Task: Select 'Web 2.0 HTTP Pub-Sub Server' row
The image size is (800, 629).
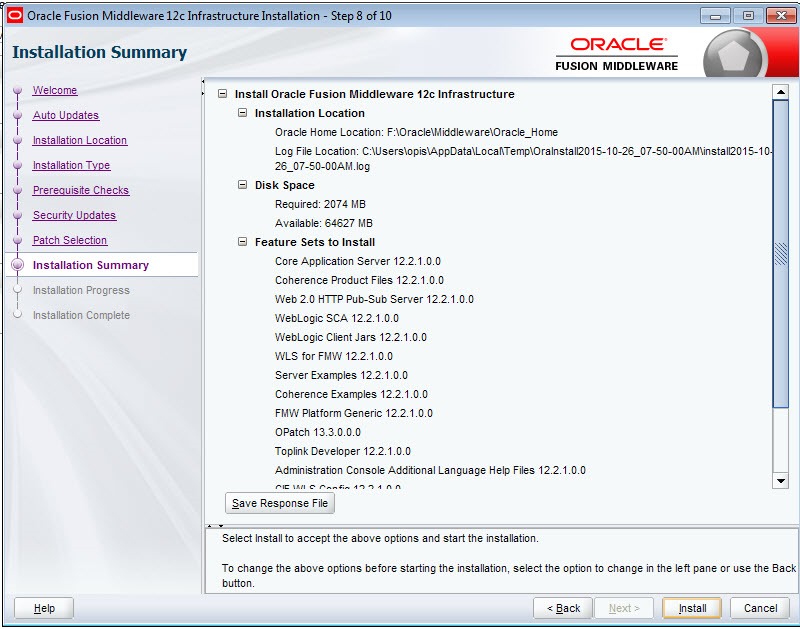Action: (x=374, y=299)
